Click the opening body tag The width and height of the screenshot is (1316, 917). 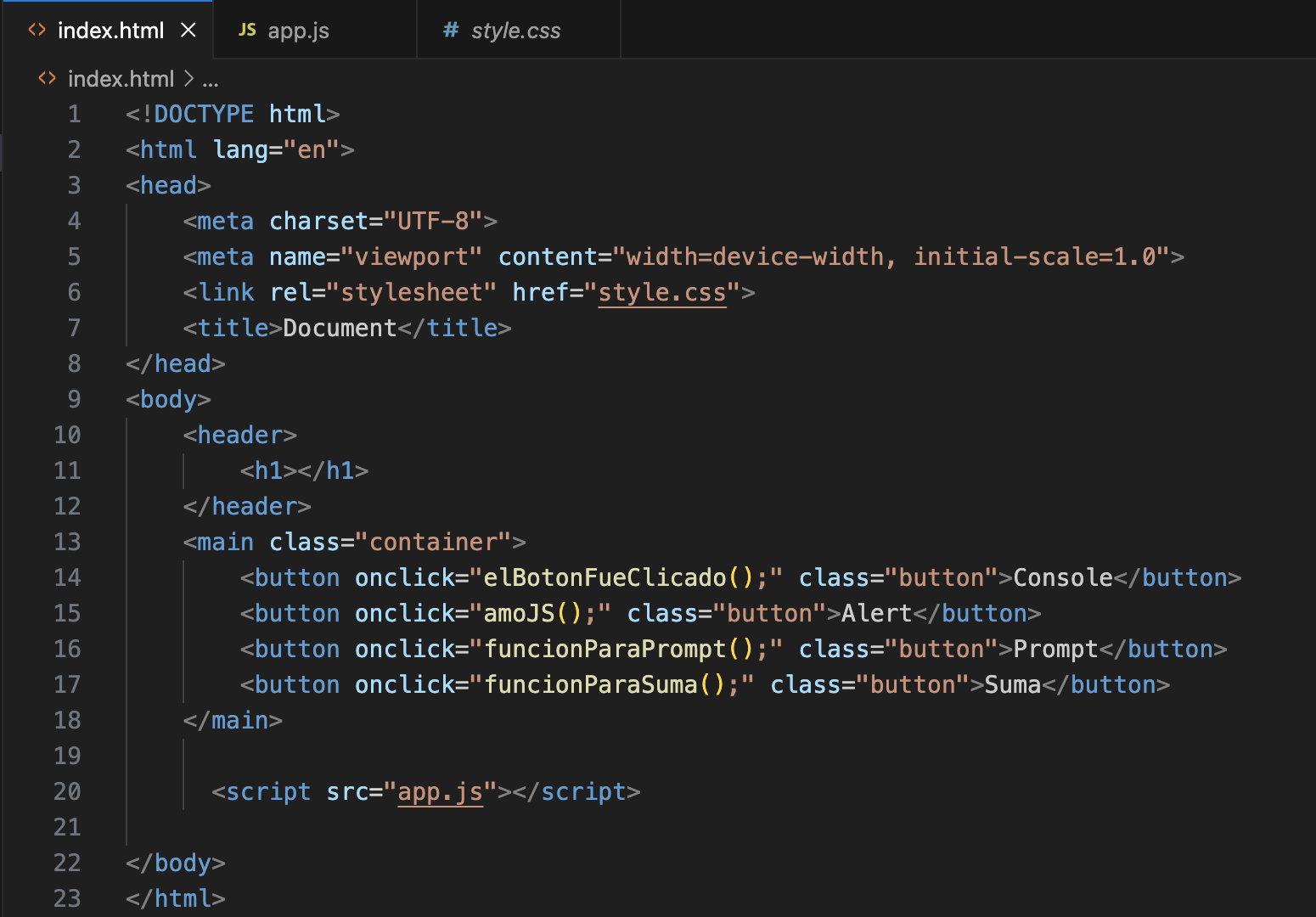[x=168, y=400]
